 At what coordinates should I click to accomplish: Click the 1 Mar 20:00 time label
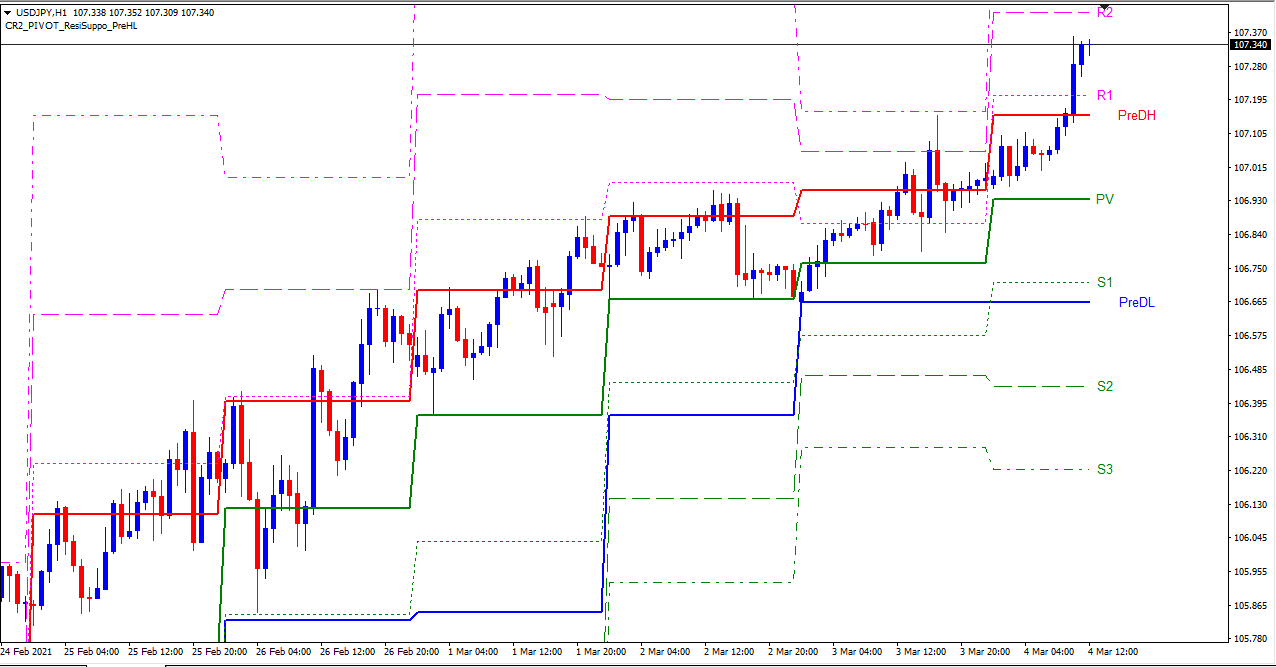[x=603, y=651]
